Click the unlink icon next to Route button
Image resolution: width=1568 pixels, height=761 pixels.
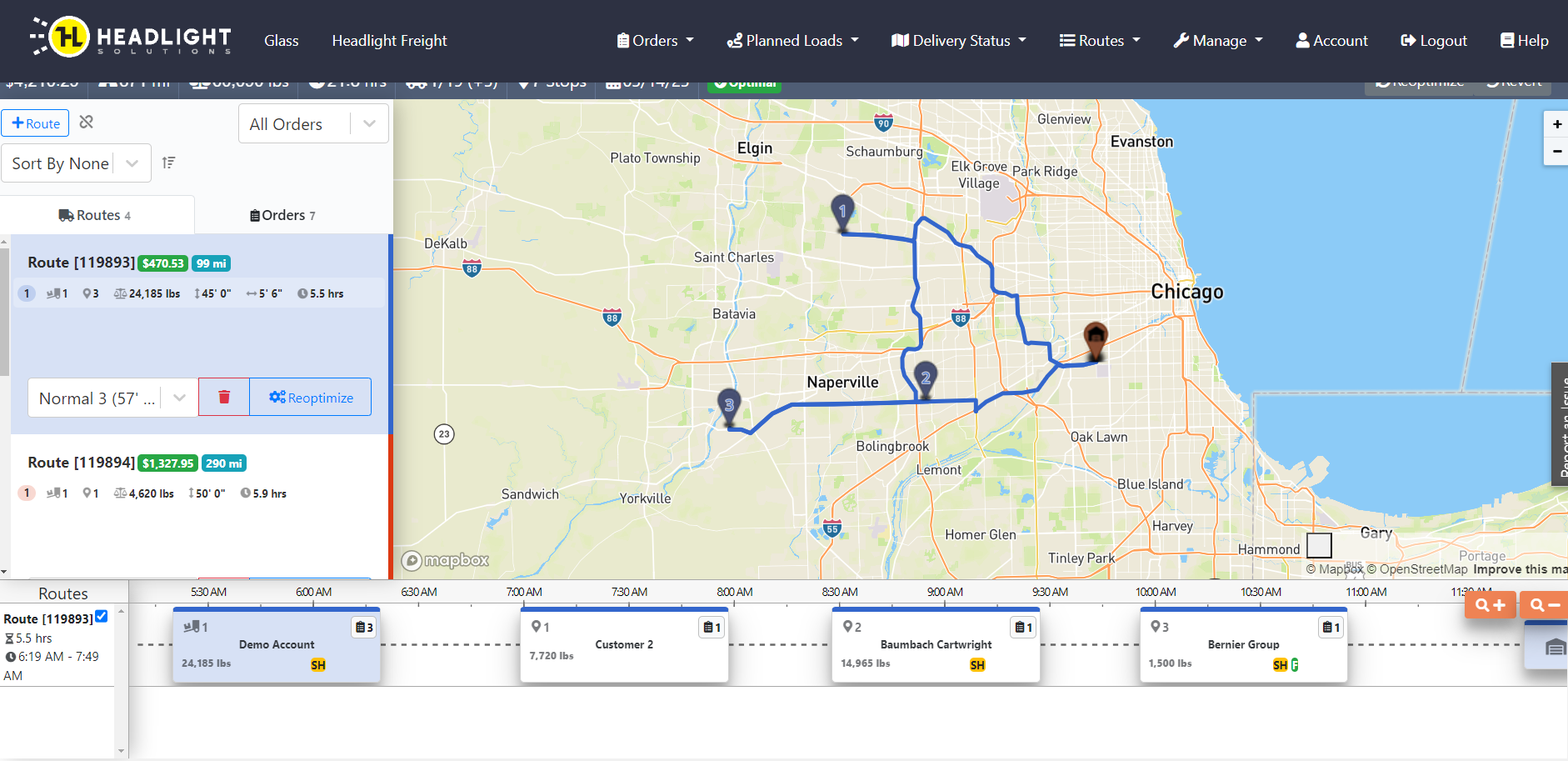[86, 123]
